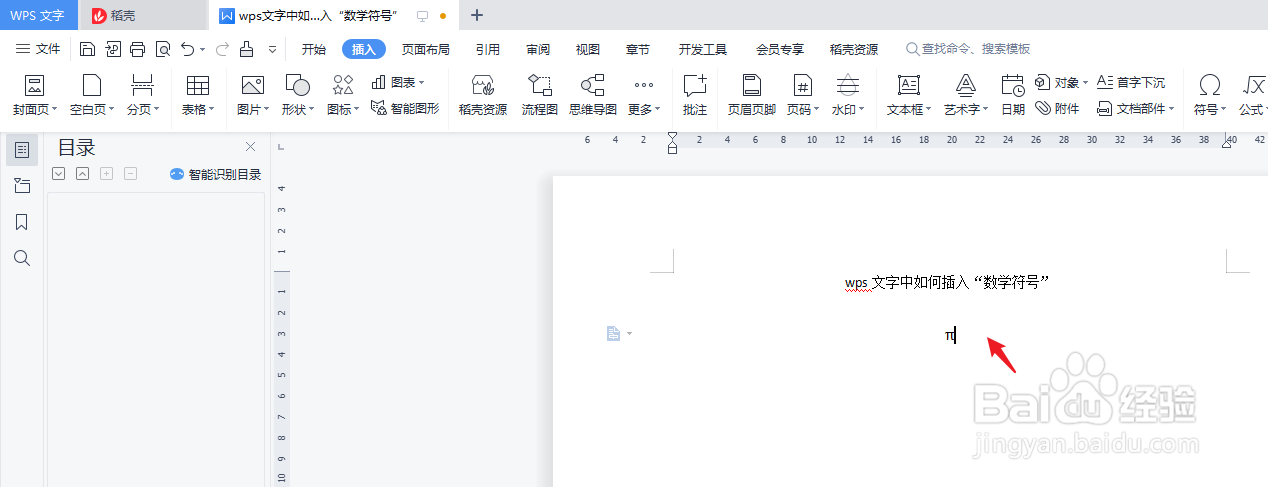Expand all levels button in 目录 pane
Screen dimensions: 1268x487
pyautogui.click(x=58, y=174)
